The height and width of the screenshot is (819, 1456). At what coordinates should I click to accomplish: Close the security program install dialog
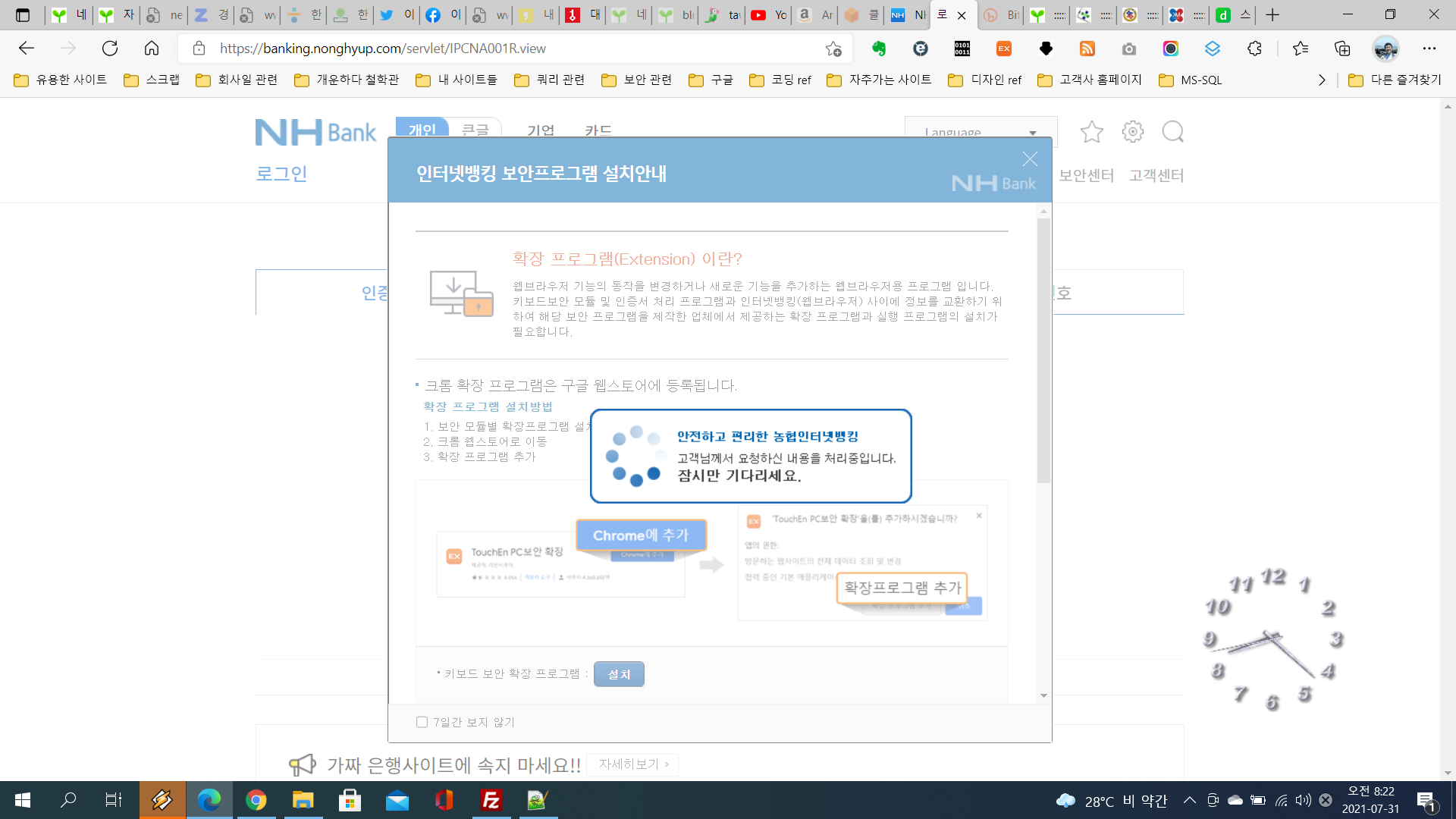(x=1029, y=159)
